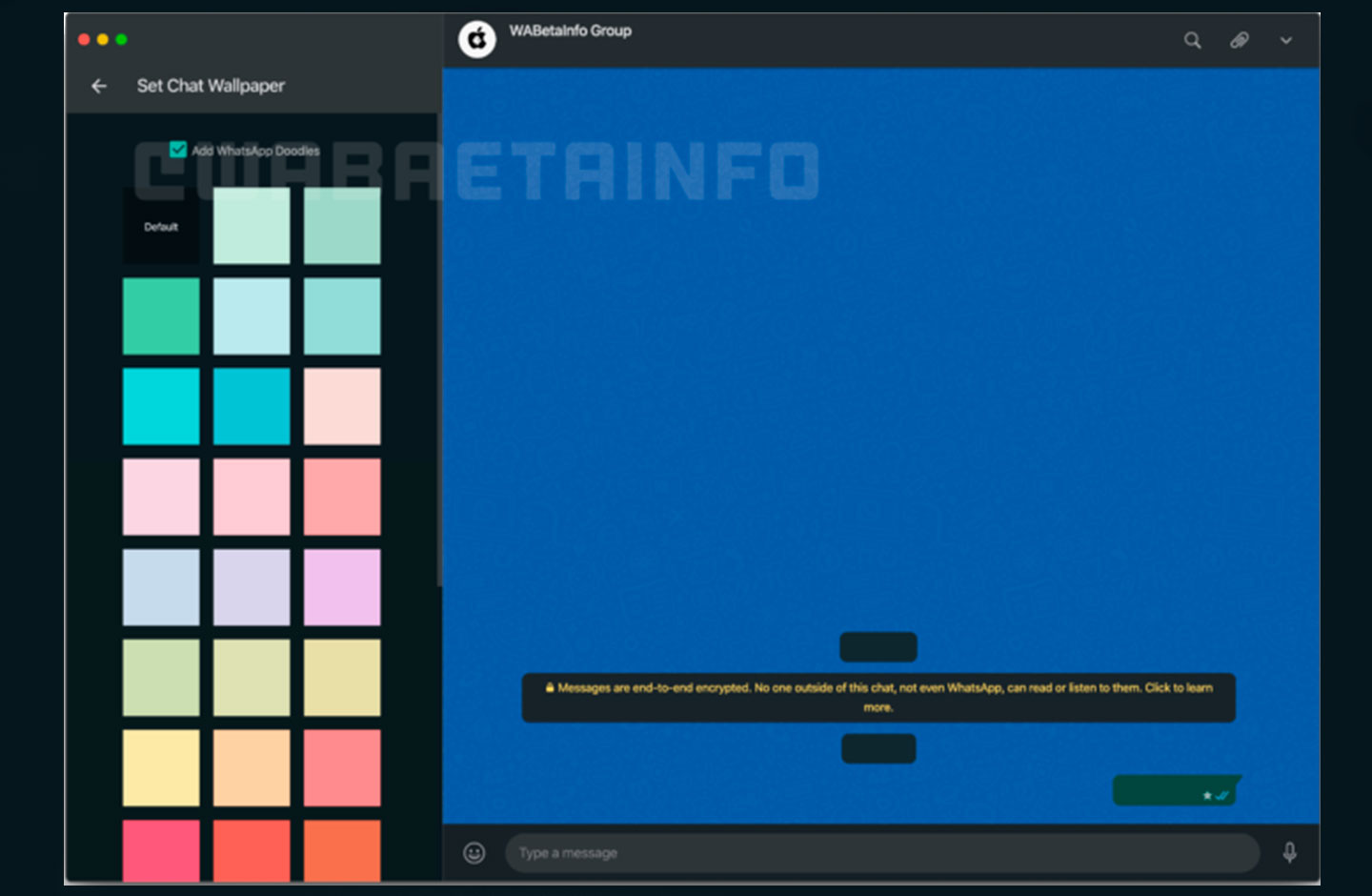Open the attachment paperclip menu

(1239, 40)
